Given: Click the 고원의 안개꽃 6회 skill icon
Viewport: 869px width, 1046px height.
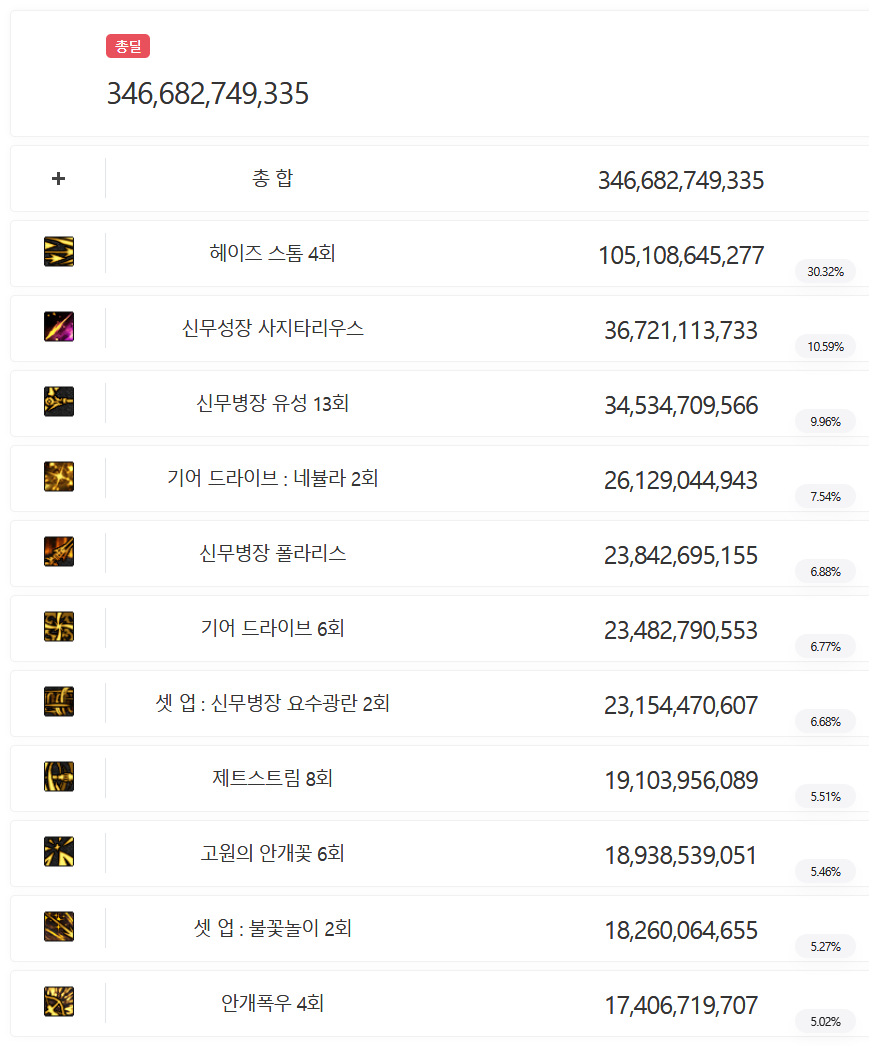Looking at the screenshot, I should pyautogui.click(x=59, y=852).
